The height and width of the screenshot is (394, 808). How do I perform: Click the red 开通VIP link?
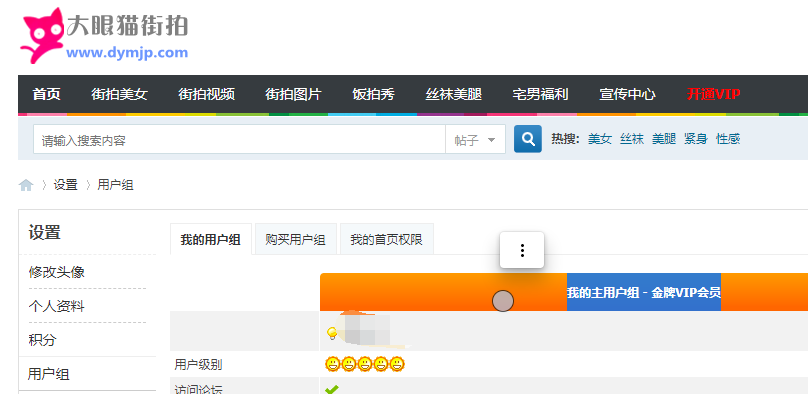click(714, 94)
